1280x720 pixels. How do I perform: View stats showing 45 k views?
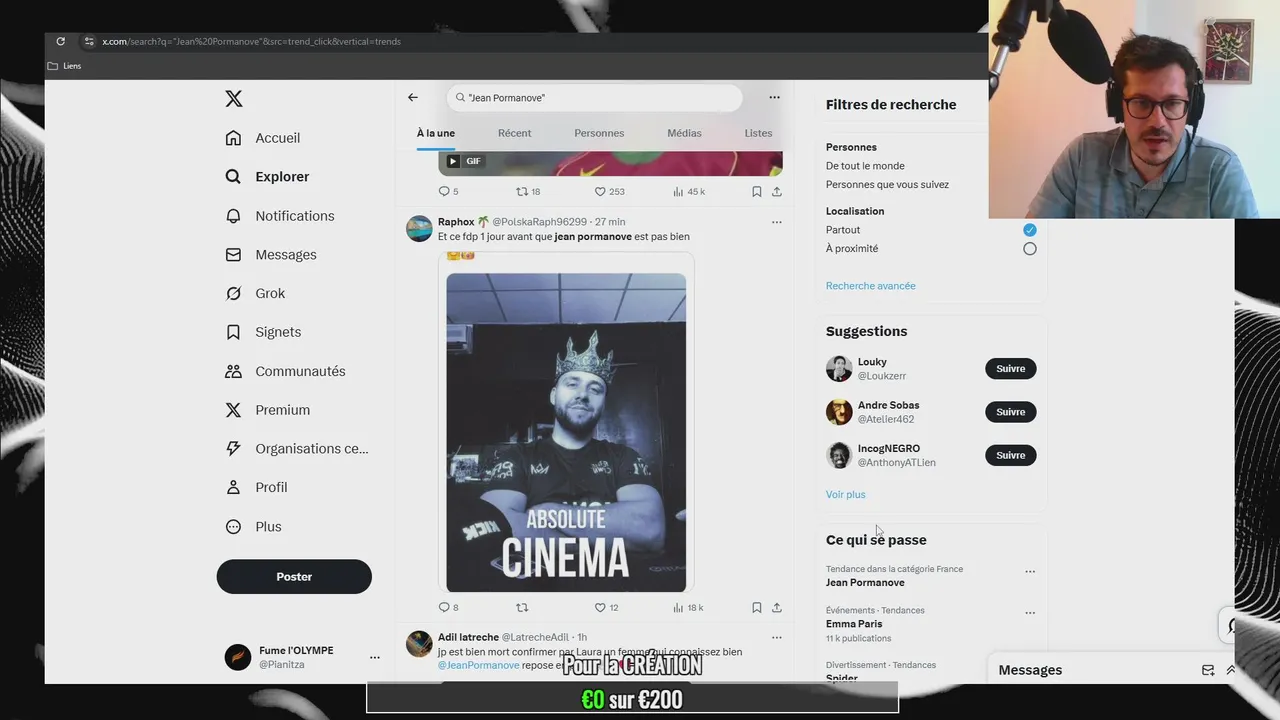[x=688, y=191]
